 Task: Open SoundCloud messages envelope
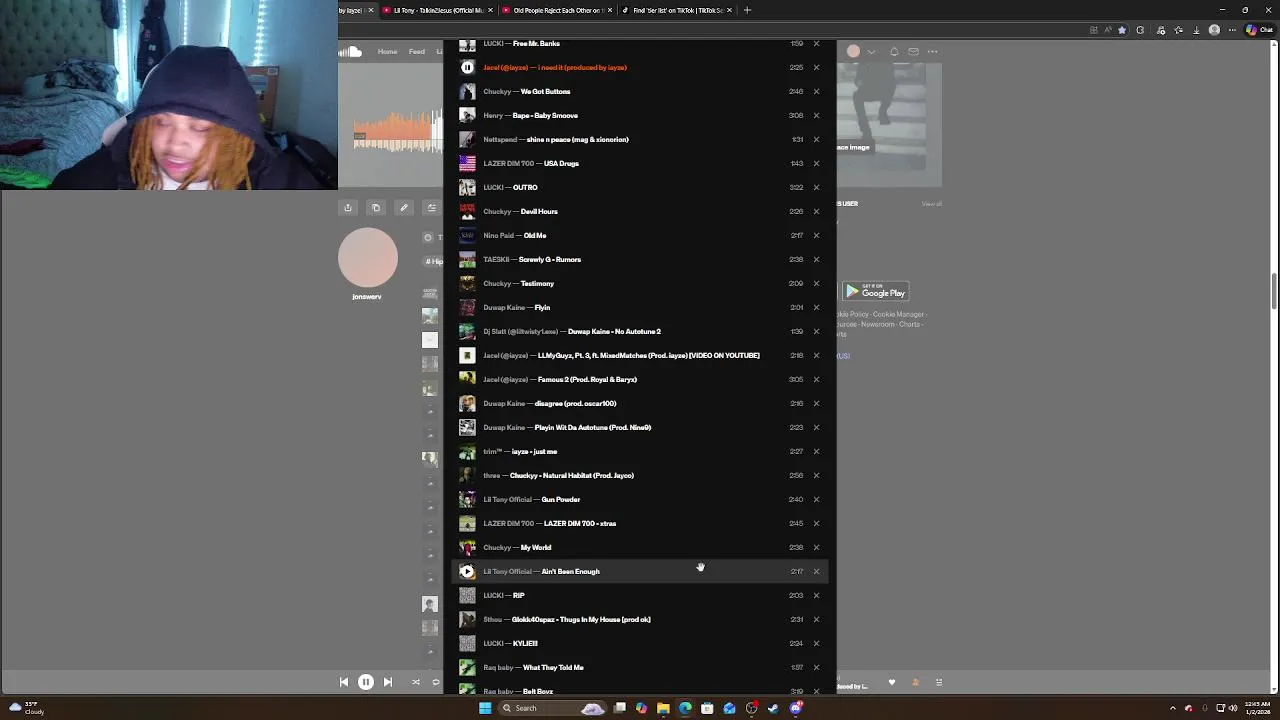point(913,52)
